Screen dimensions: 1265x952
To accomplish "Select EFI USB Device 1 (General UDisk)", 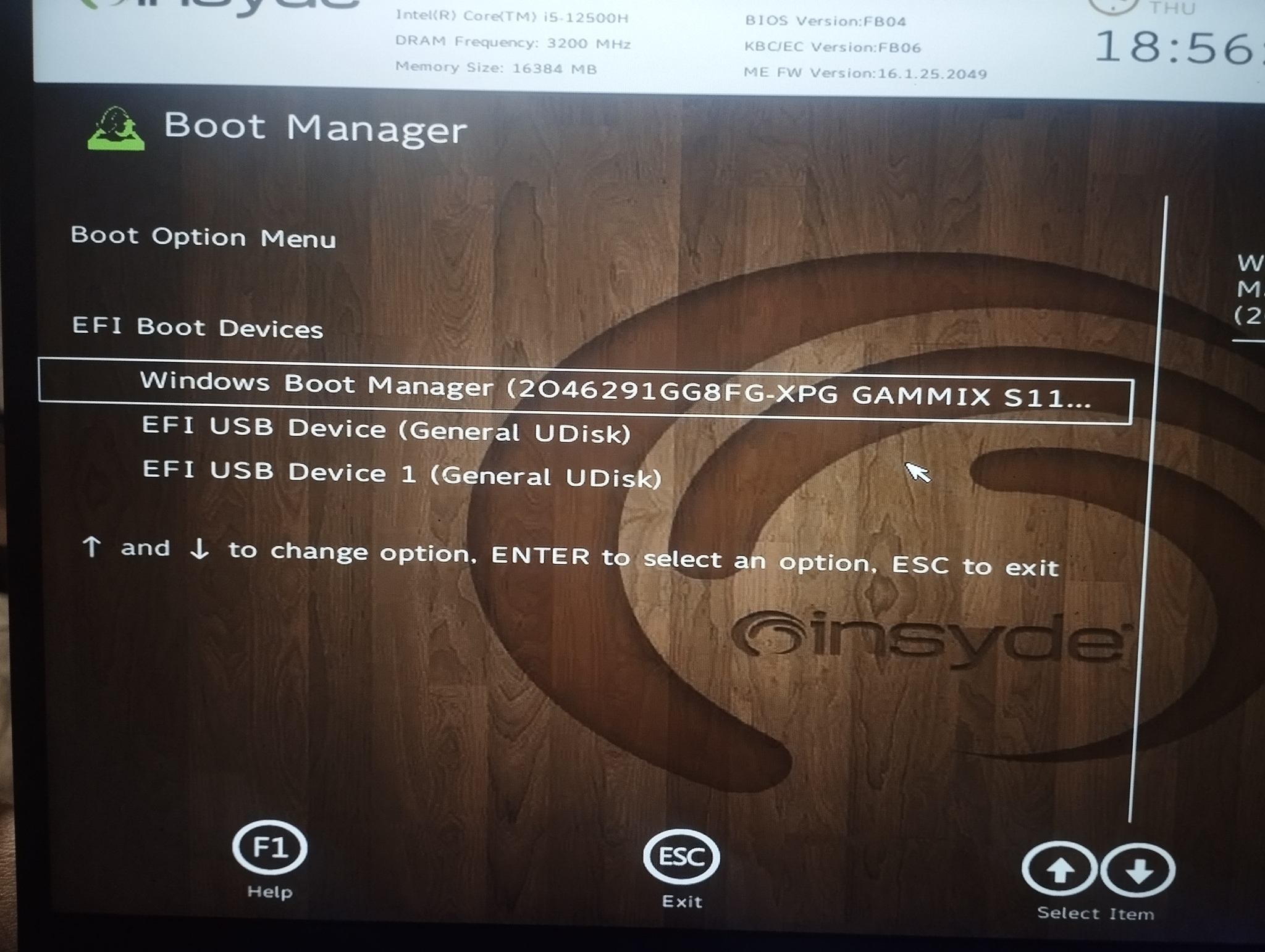I will [402, 474].
